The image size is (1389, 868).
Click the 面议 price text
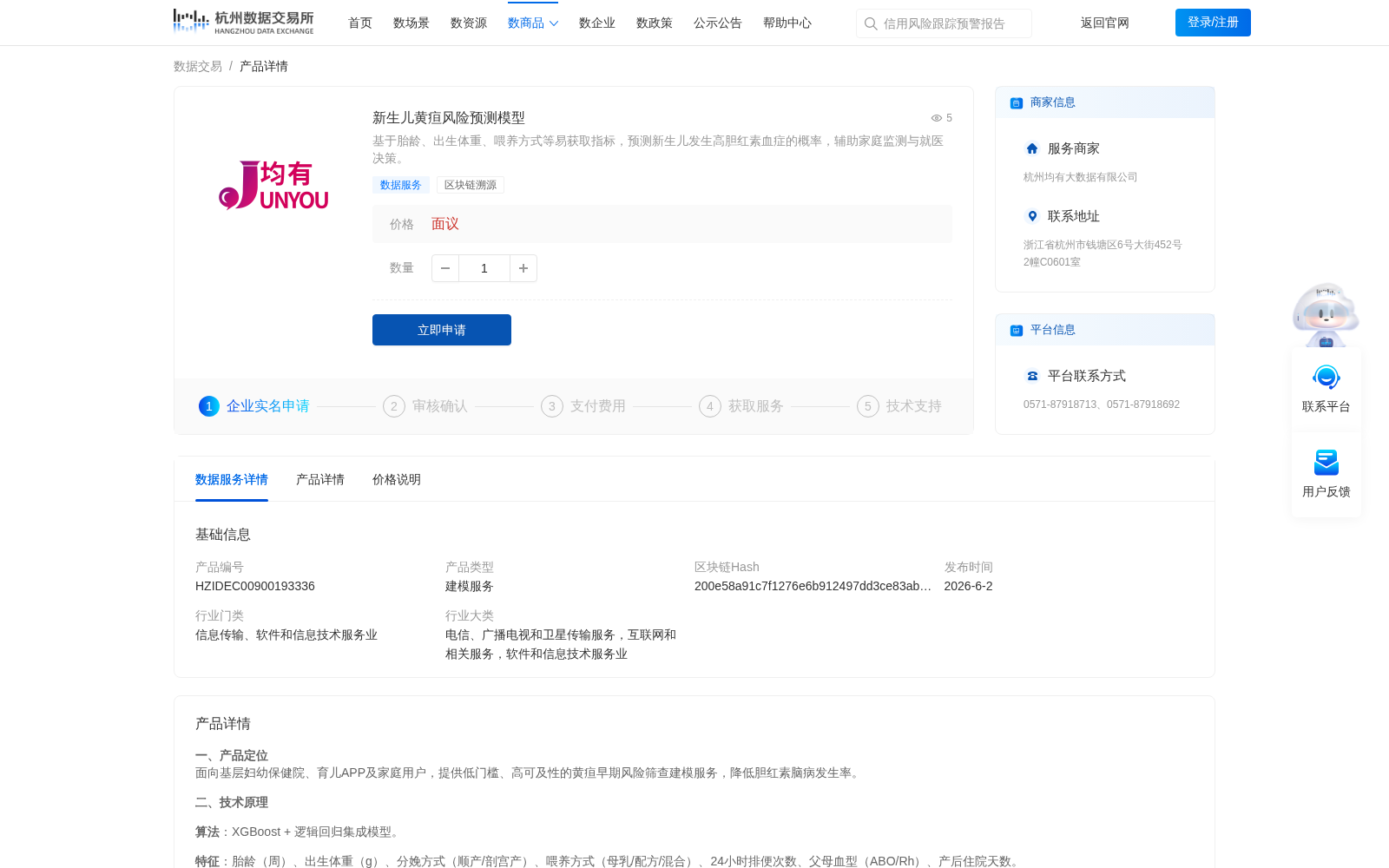[x=445, y=224]
